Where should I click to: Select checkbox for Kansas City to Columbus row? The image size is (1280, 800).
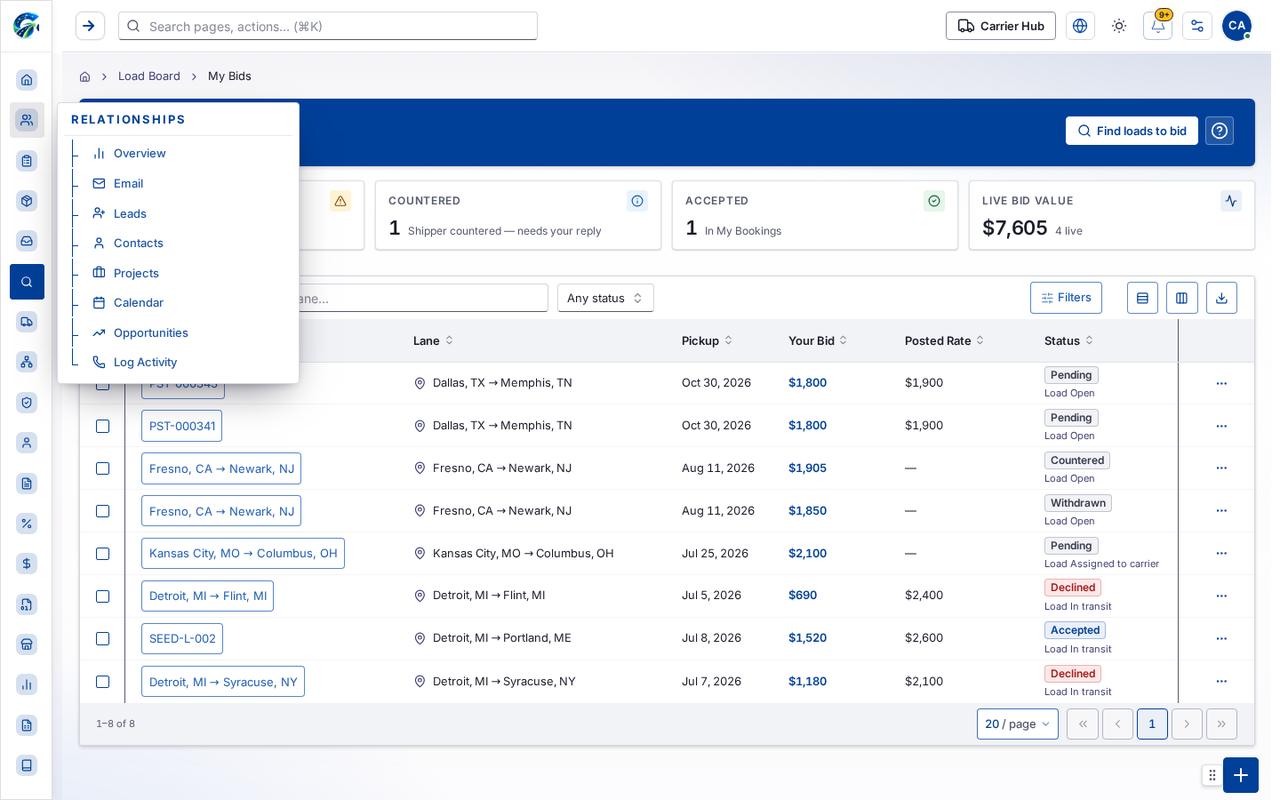click(x=102, y=553)
